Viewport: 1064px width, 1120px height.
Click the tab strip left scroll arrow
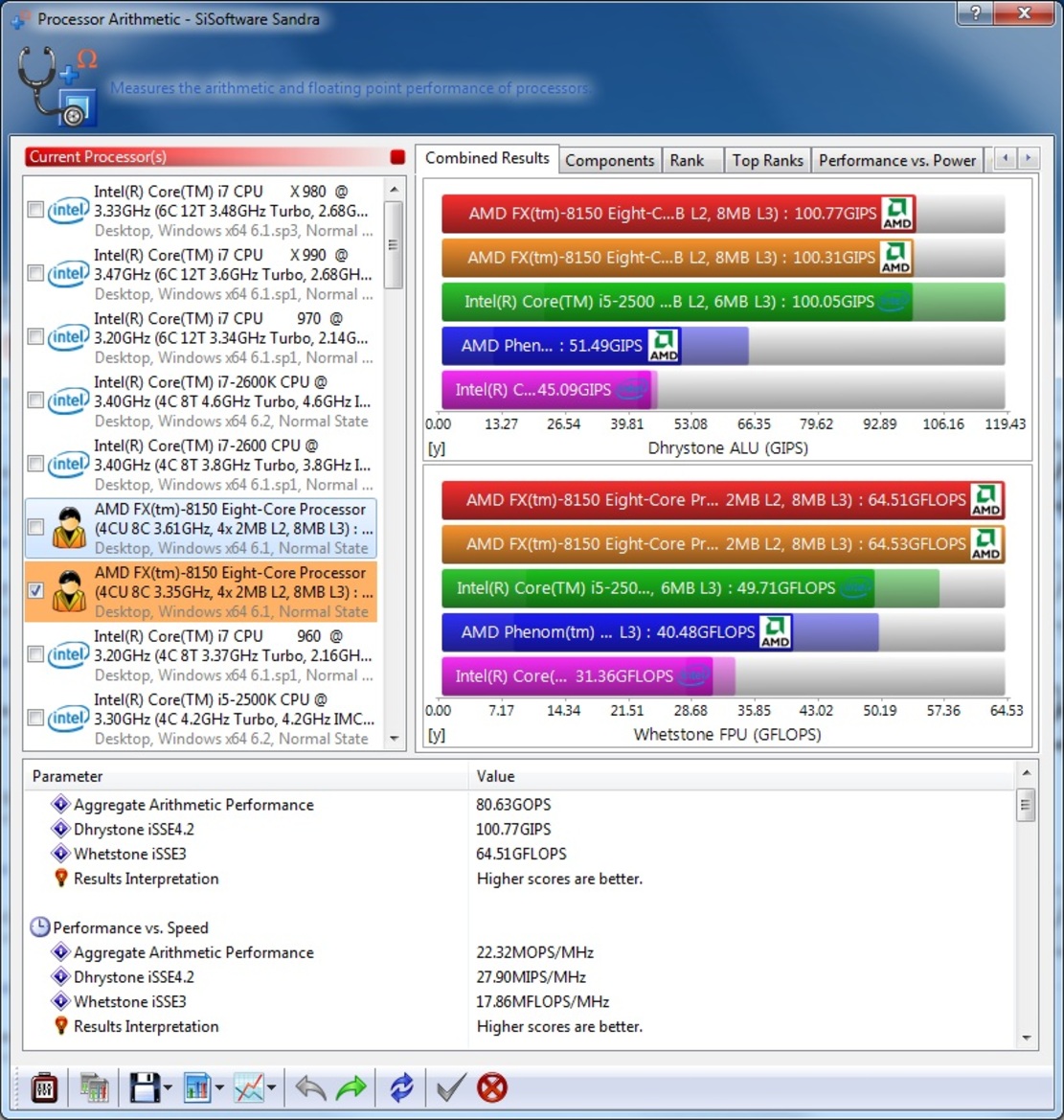(1006, 158)
